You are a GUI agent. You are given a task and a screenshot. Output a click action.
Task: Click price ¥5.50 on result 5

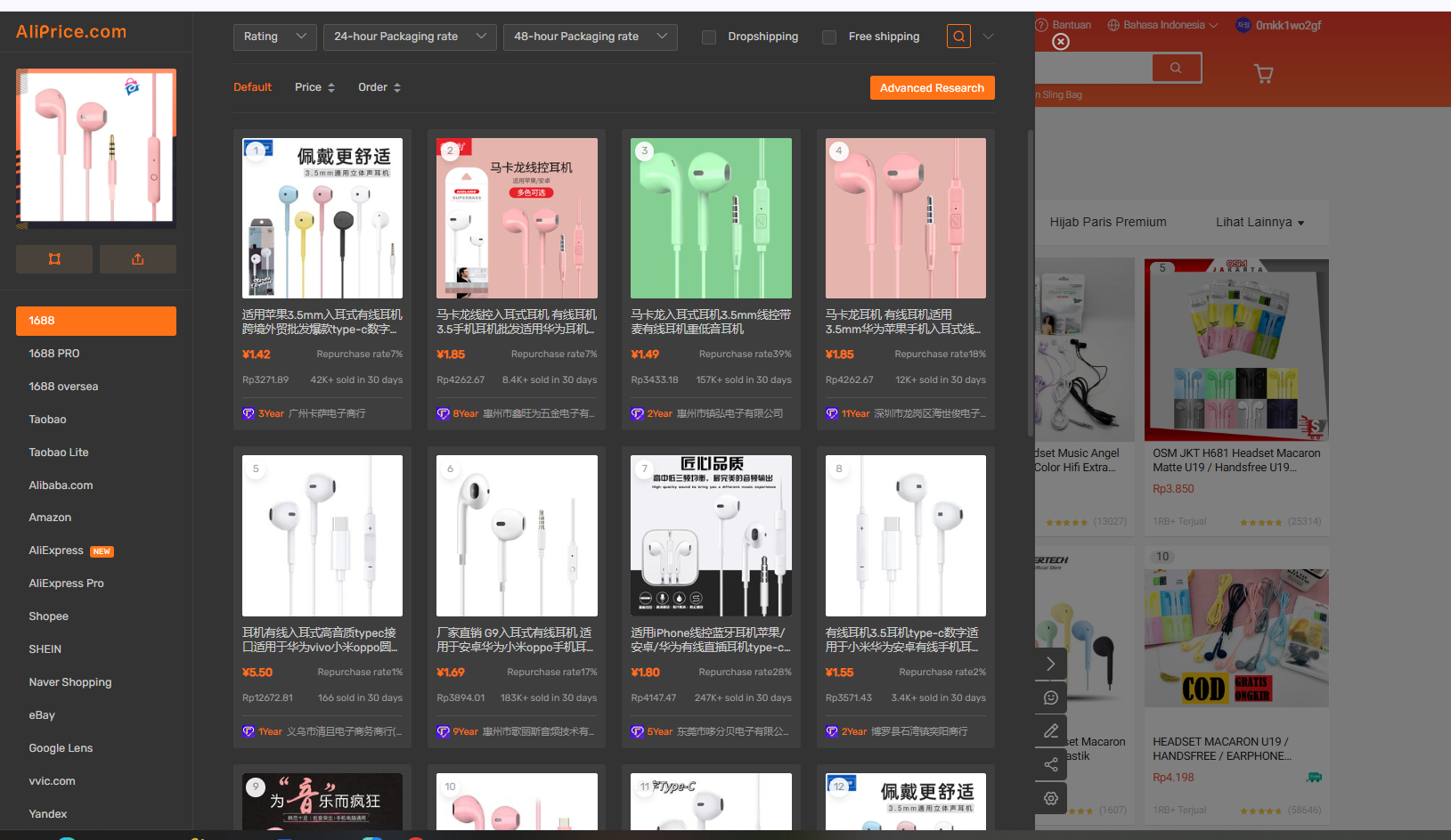coord(257,673)
